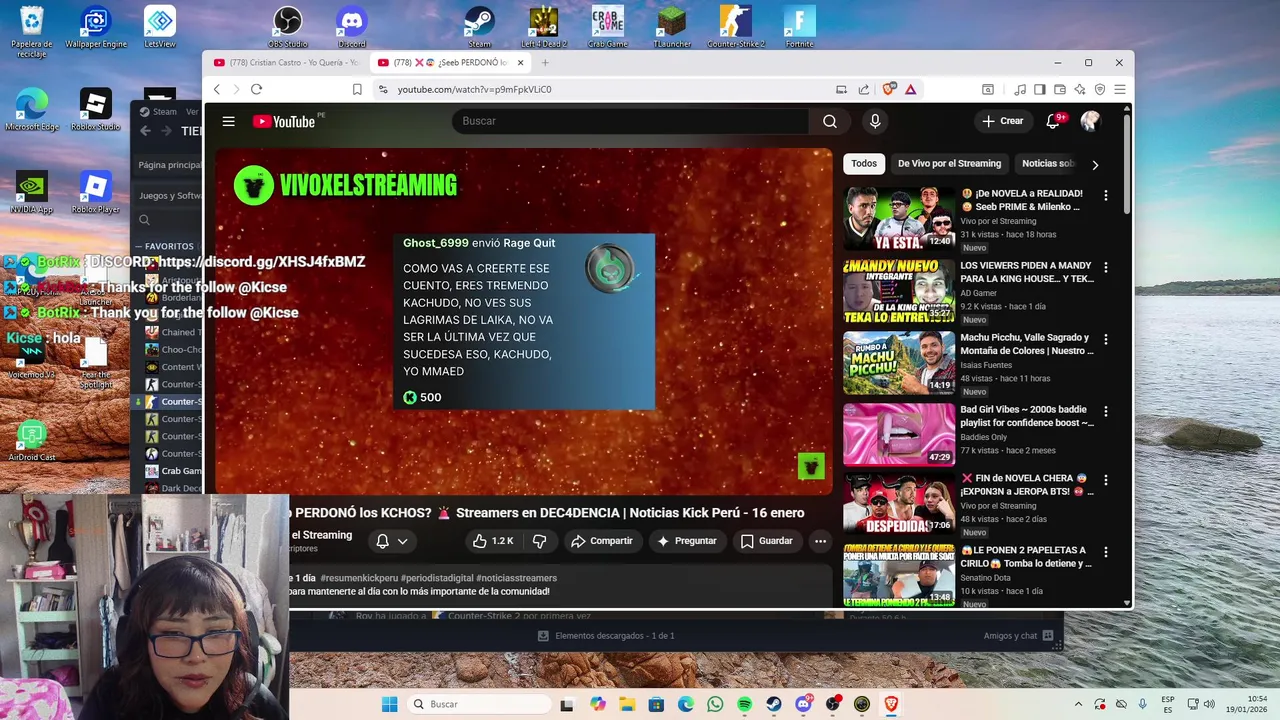Open options for Bad Girl Vibes playlist video
The height and width of the screenshot is (720, 1280).
[x=1105, y=411]
